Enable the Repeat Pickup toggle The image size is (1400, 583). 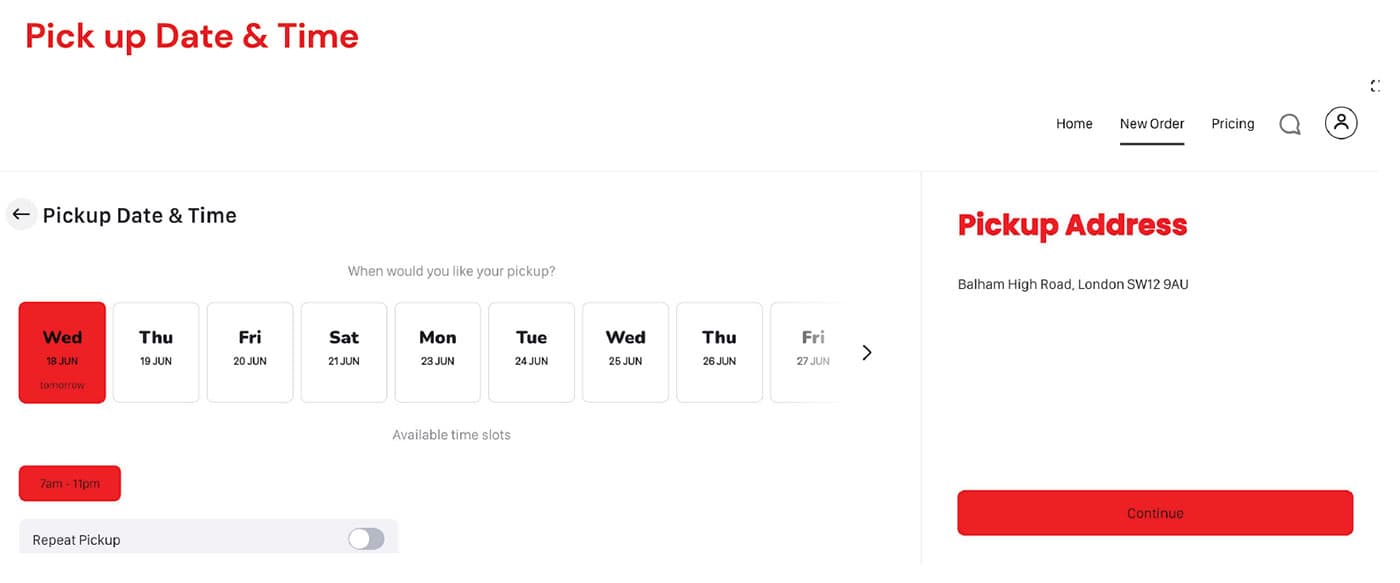(366, 539)
